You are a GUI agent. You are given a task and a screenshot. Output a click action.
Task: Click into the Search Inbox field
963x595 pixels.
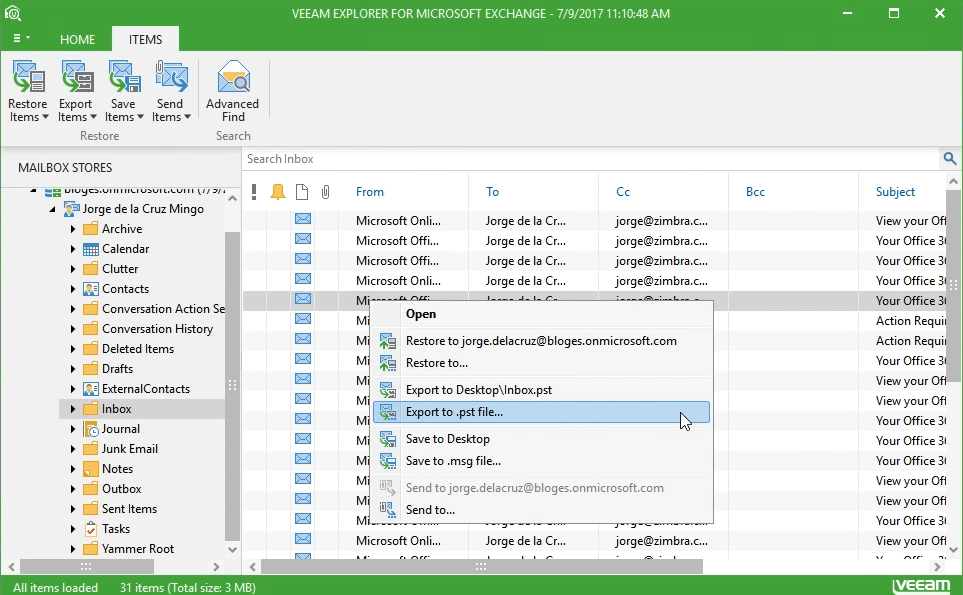pyautogui.click(x=590, y=159)
